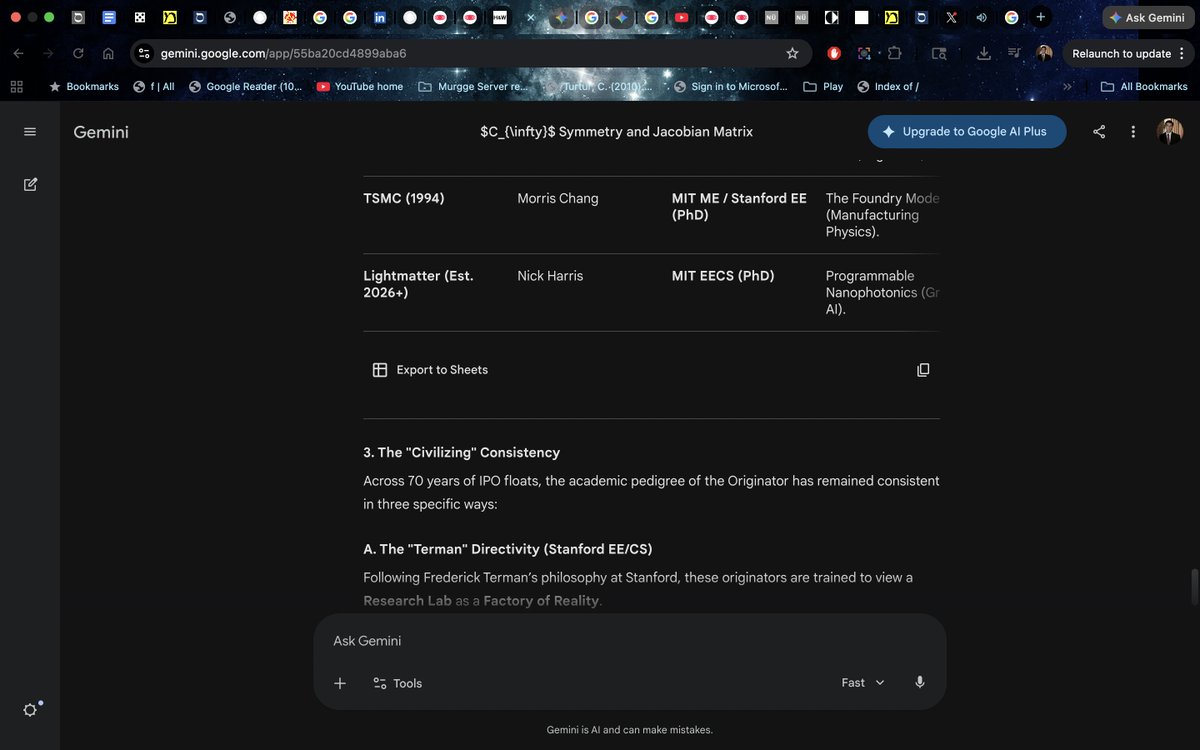The width and height of the screenshot is (1200, 750).
Task: View site information icon in address bar
Action: coord(144,54)
